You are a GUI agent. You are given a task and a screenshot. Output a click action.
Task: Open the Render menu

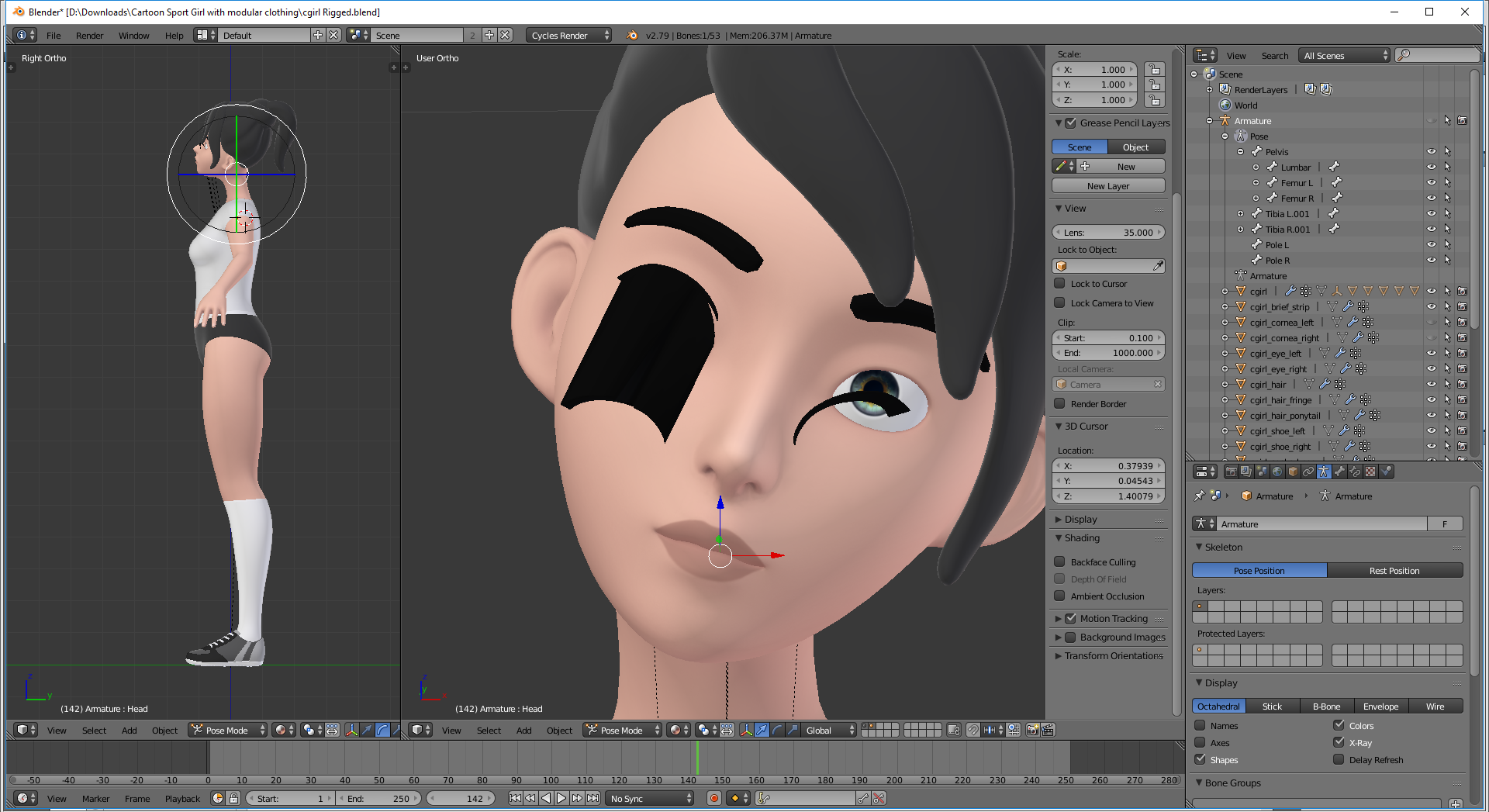tap(89, 36)
